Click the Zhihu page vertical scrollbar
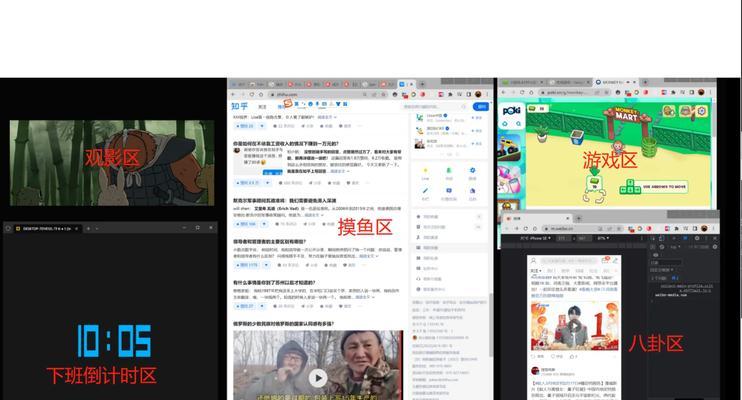742x400 pixels. pos(491,324)
